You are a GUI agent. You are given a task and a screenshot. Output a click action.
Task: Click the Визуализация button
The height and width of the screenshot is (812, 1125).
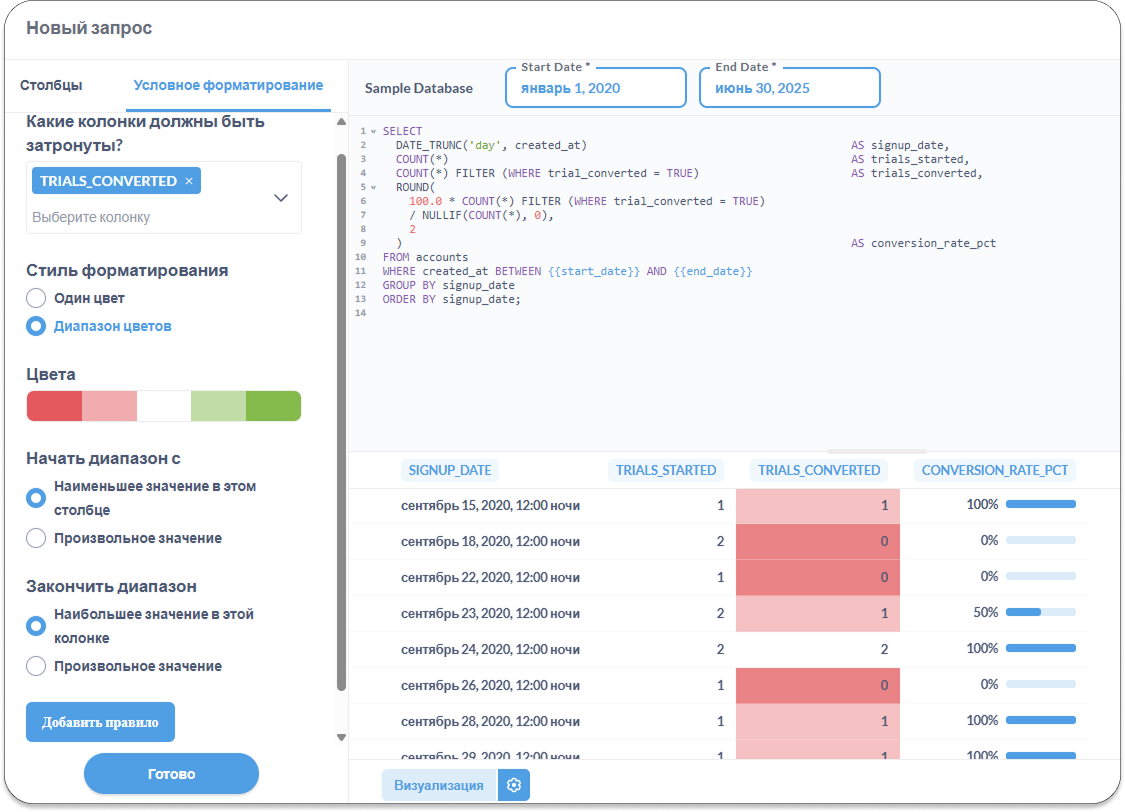(x=439, y=785)
